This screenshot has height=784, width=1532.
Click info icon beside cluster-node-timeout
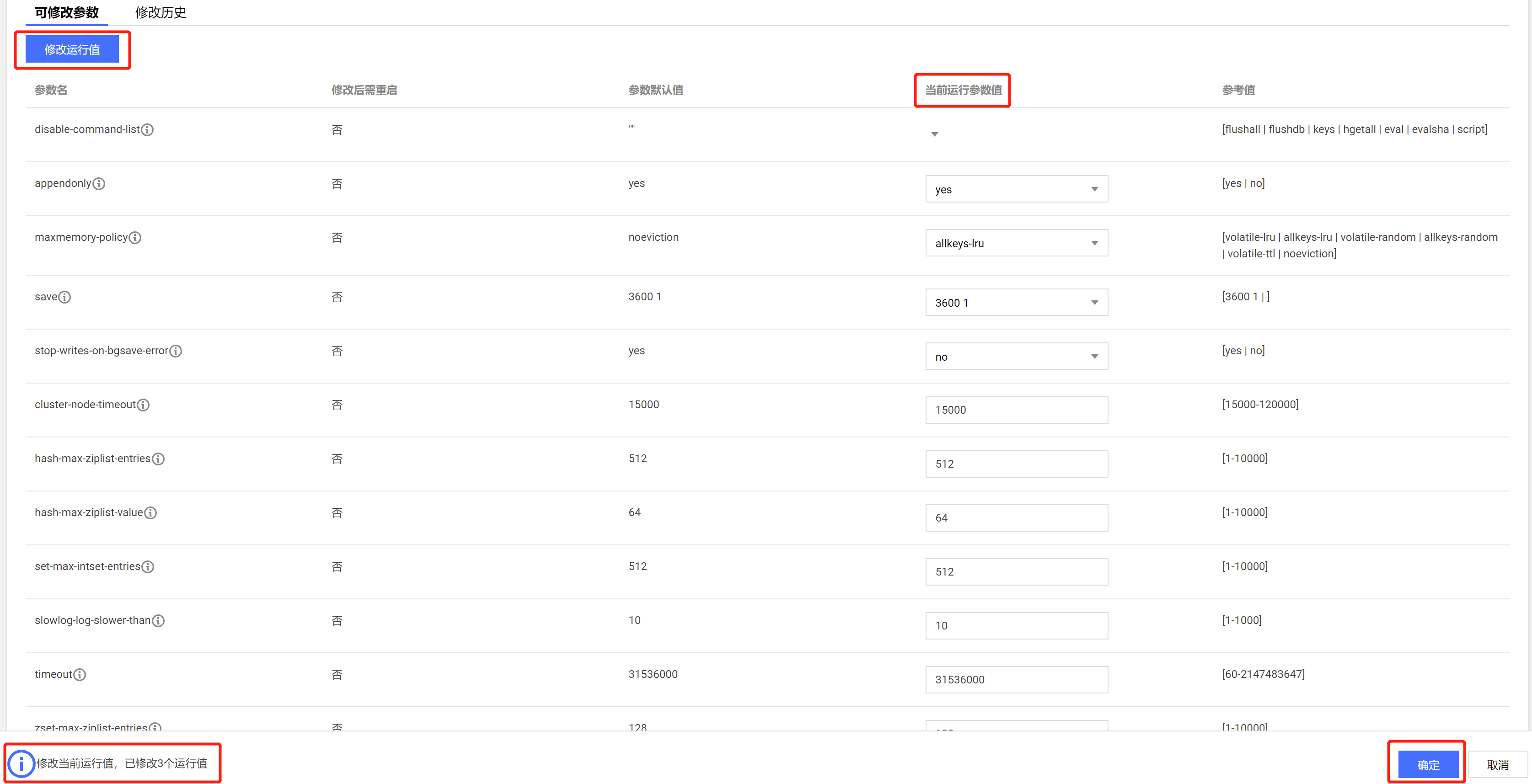pos(143,405)
